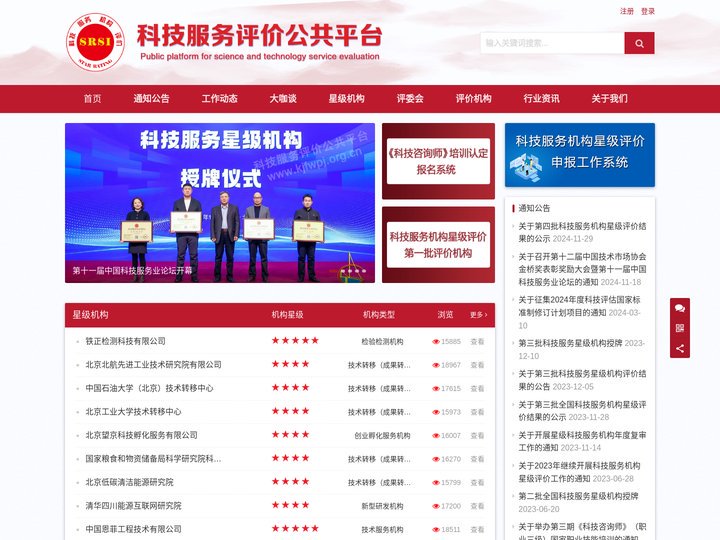Screen dimensions: 720x540
Task: Go to 首页 in navigation bar
Action: (x=92, y=98)
